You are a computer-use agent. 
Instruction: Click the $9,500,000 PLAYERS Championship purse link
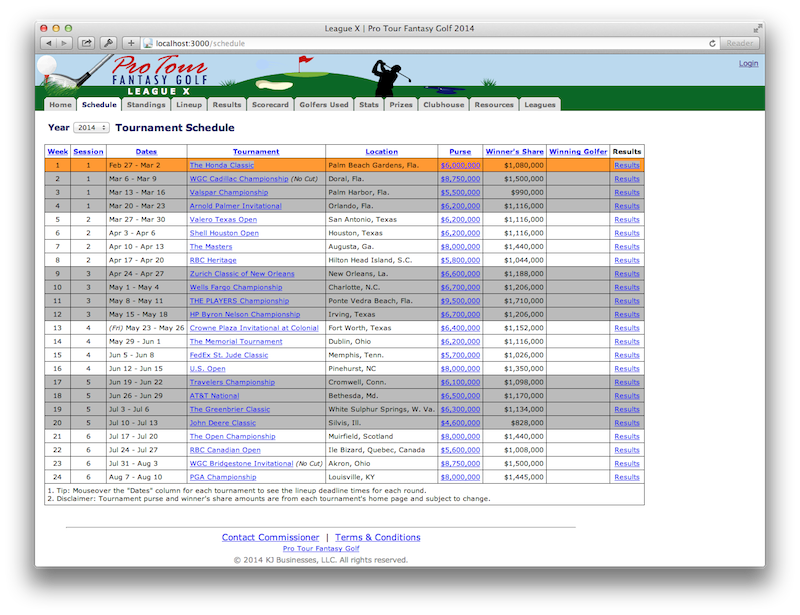coord(460,300)
